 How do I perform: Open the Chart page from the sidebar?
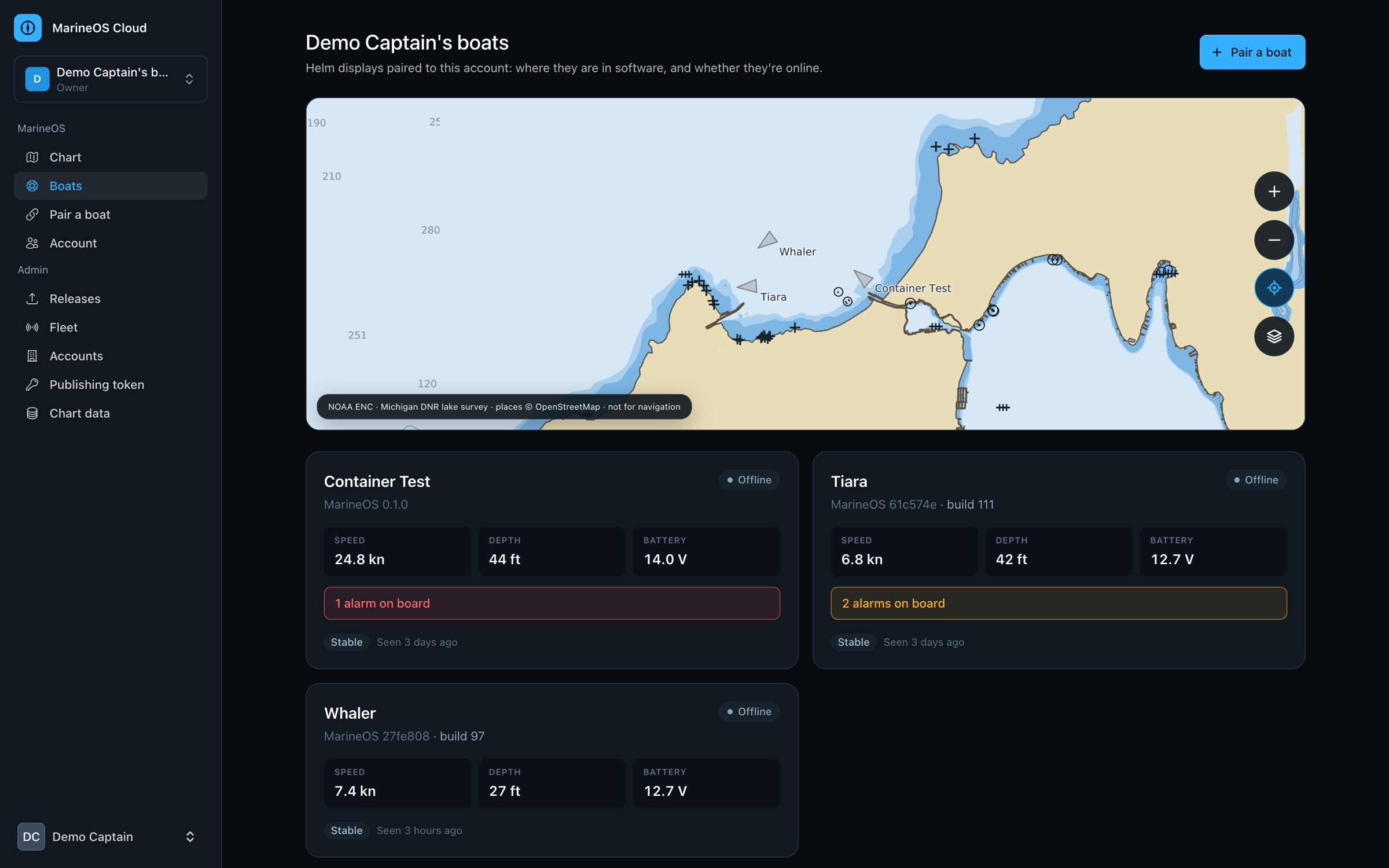[x=111, y=157]
